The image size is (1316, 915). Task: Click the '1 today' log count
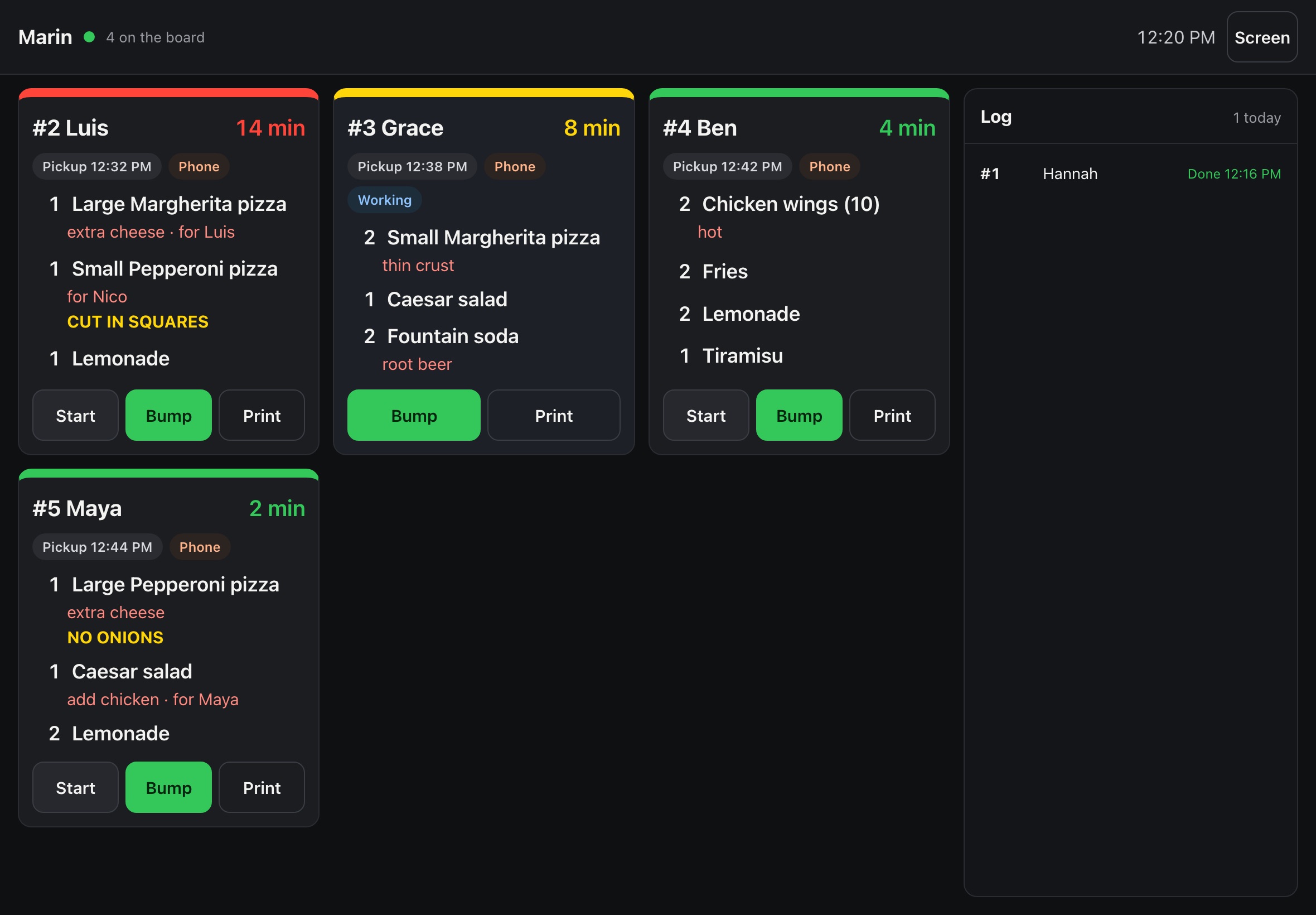[x=1256, y=118]
